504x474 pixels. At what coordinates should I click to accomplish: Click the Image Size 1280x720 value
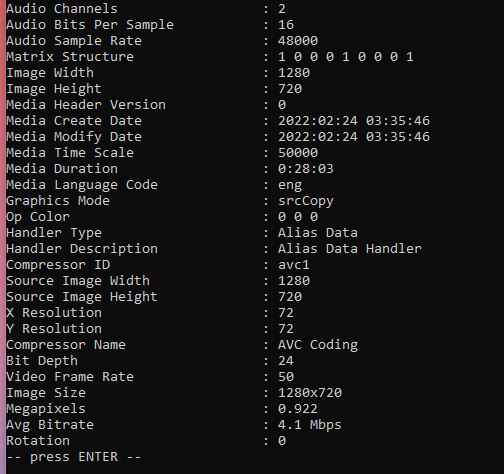pos(310,393)
